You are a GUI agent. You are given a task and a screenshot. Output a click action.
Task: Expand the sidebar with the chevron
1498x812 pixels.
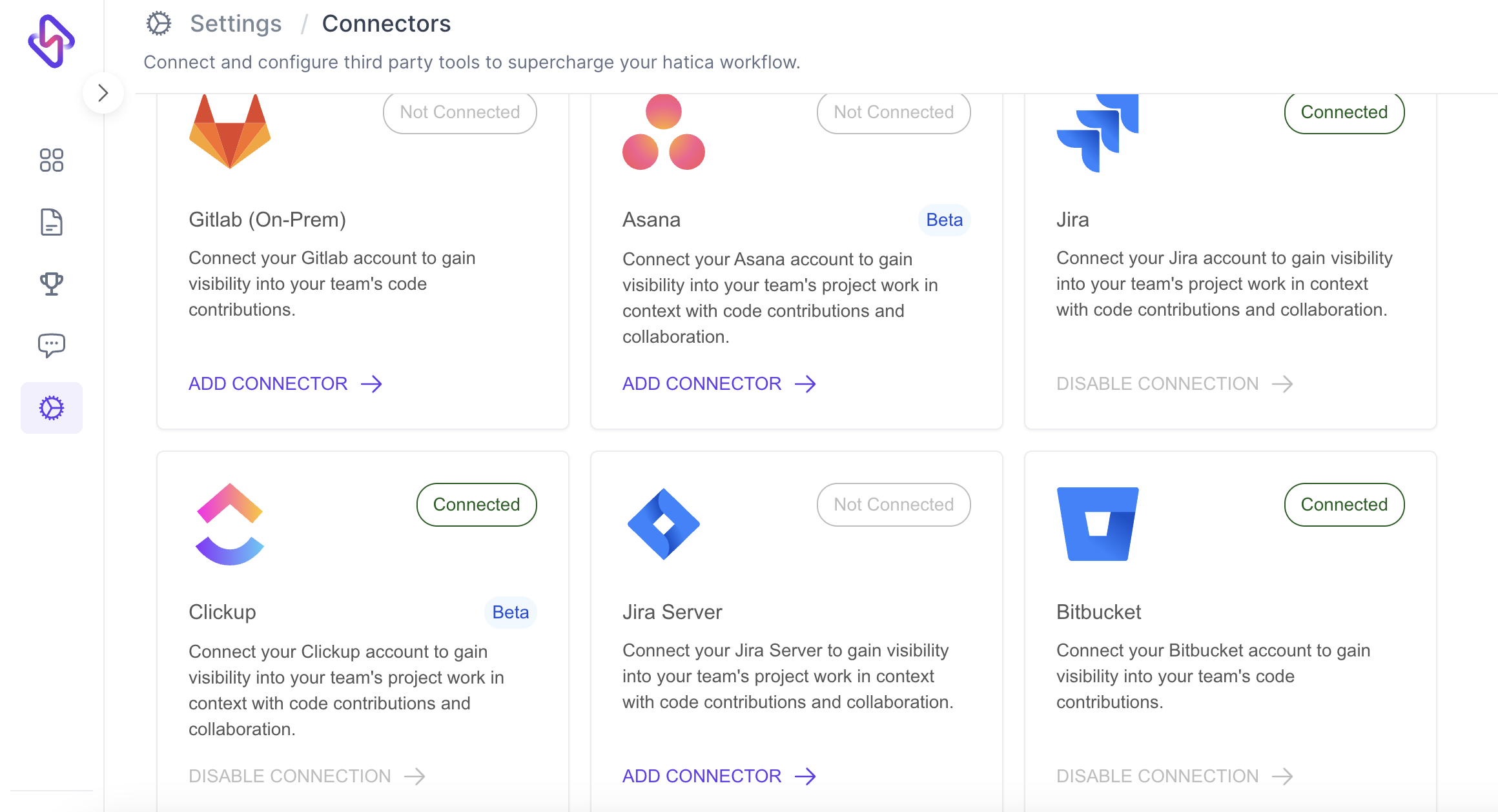tap(103, 92)
